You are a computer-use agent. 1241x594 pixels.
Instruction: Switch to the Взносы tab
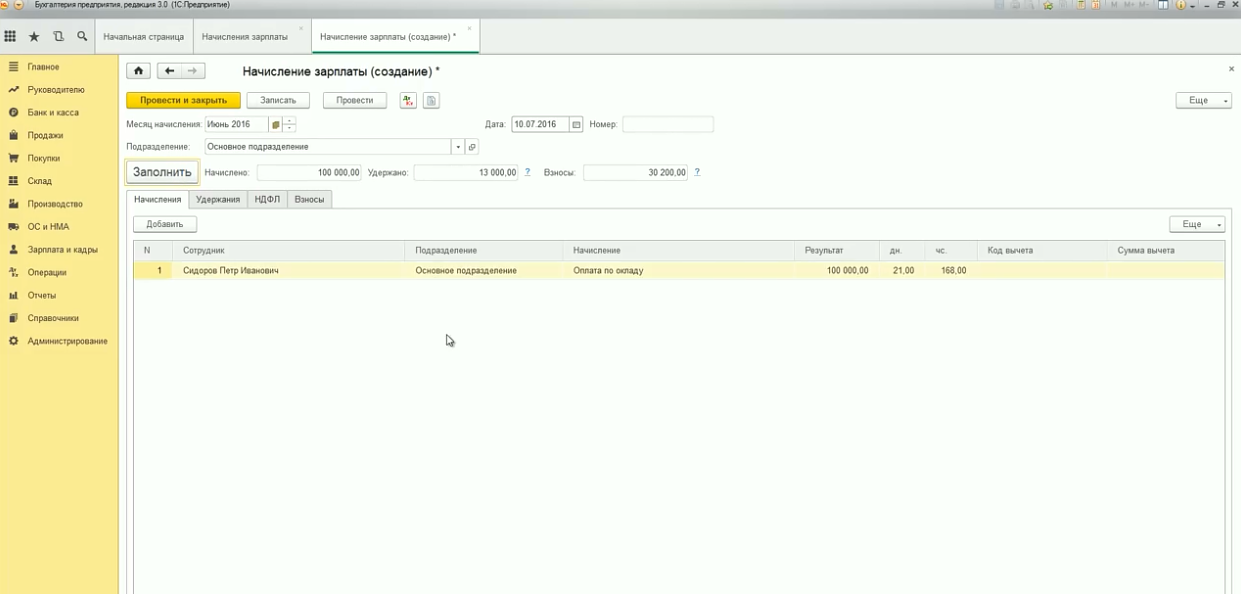(x=309, y=199)
